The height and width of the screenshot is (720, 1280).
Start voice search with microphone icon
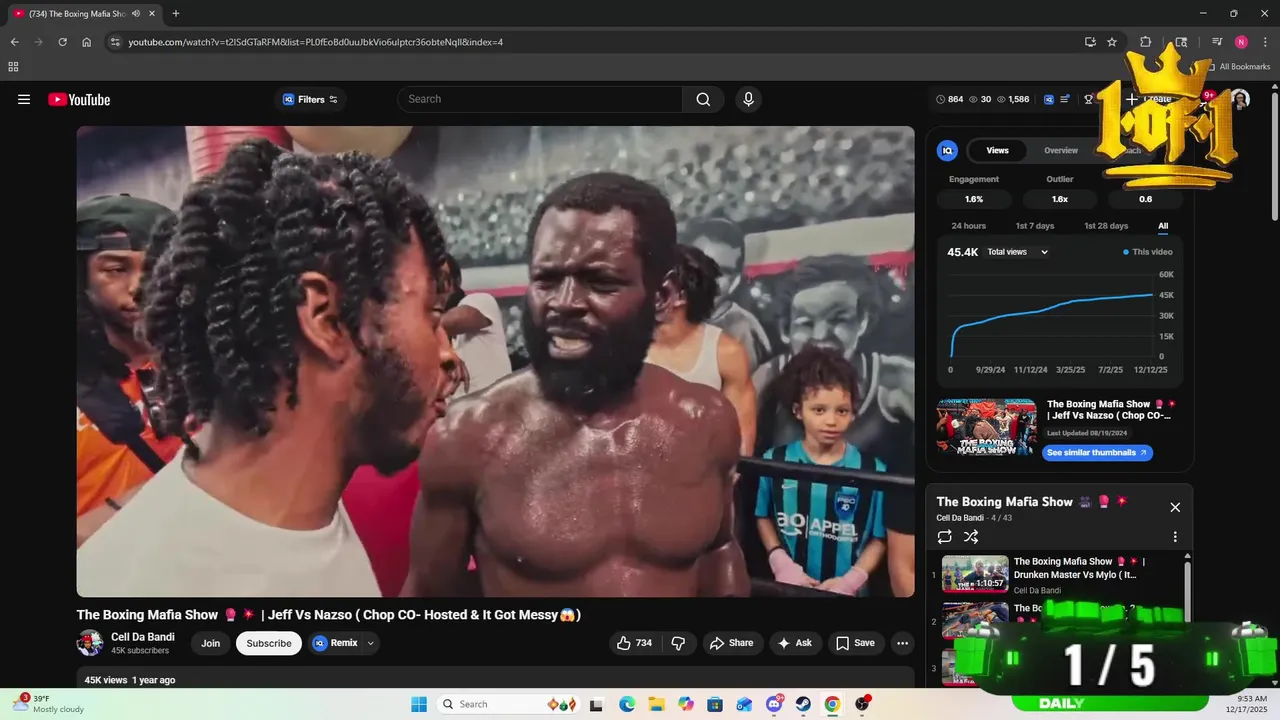click(x=748, y=99)
